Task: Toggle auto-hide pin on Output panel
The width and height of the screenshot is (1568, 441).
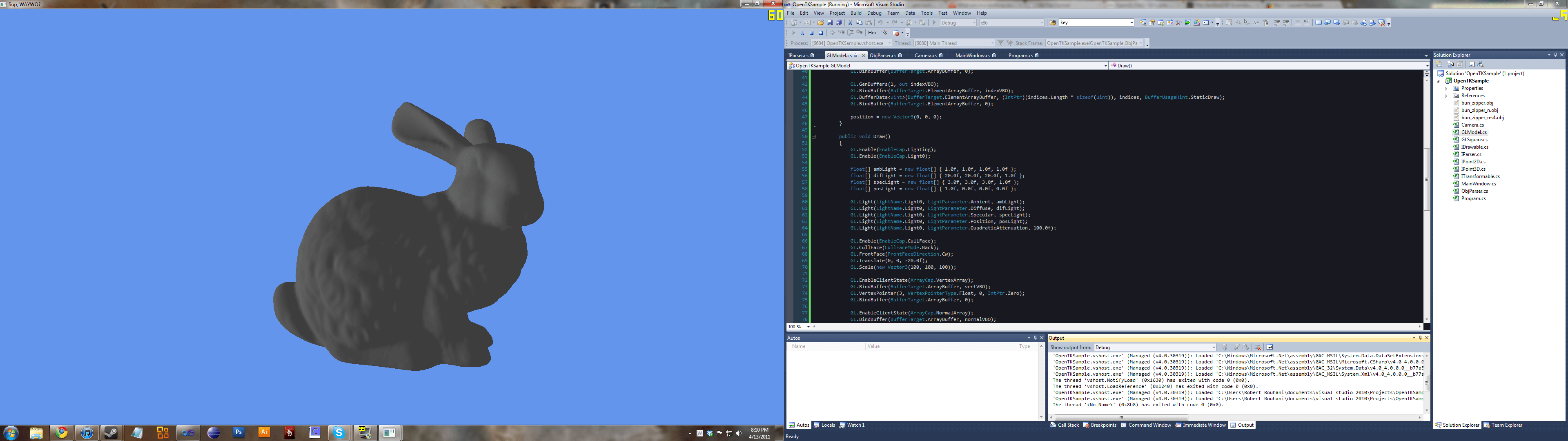Action: click(x=1420, y=337)
